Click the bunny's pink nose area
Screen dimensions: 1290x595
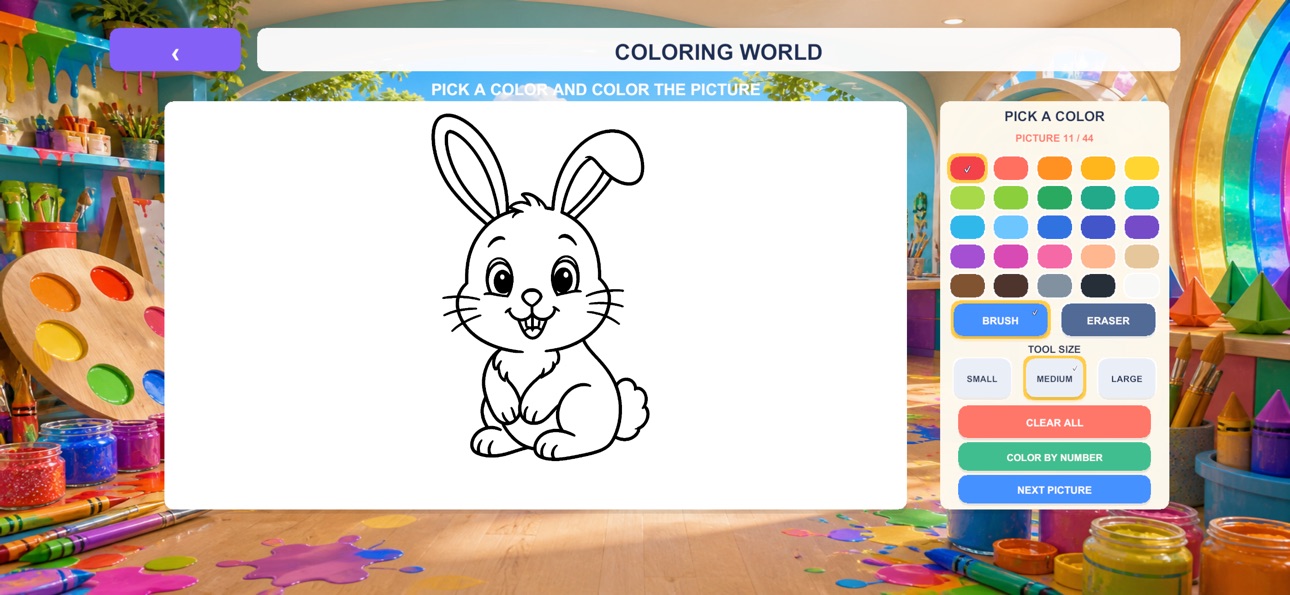coord(532,297)
